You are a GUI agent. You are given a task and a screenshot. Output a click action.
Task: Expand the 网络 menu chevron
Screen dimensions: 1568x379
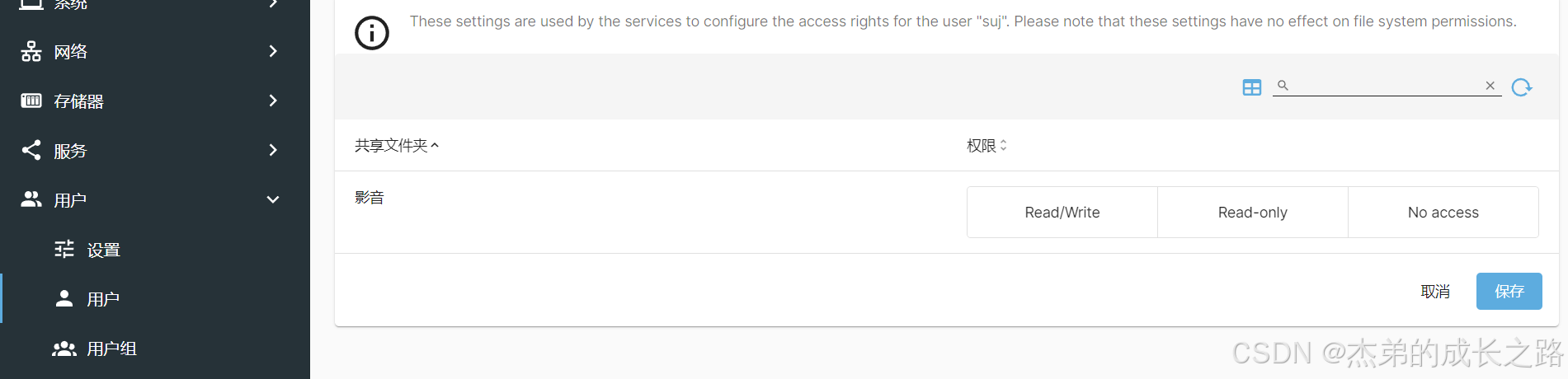tap(273, 51)
